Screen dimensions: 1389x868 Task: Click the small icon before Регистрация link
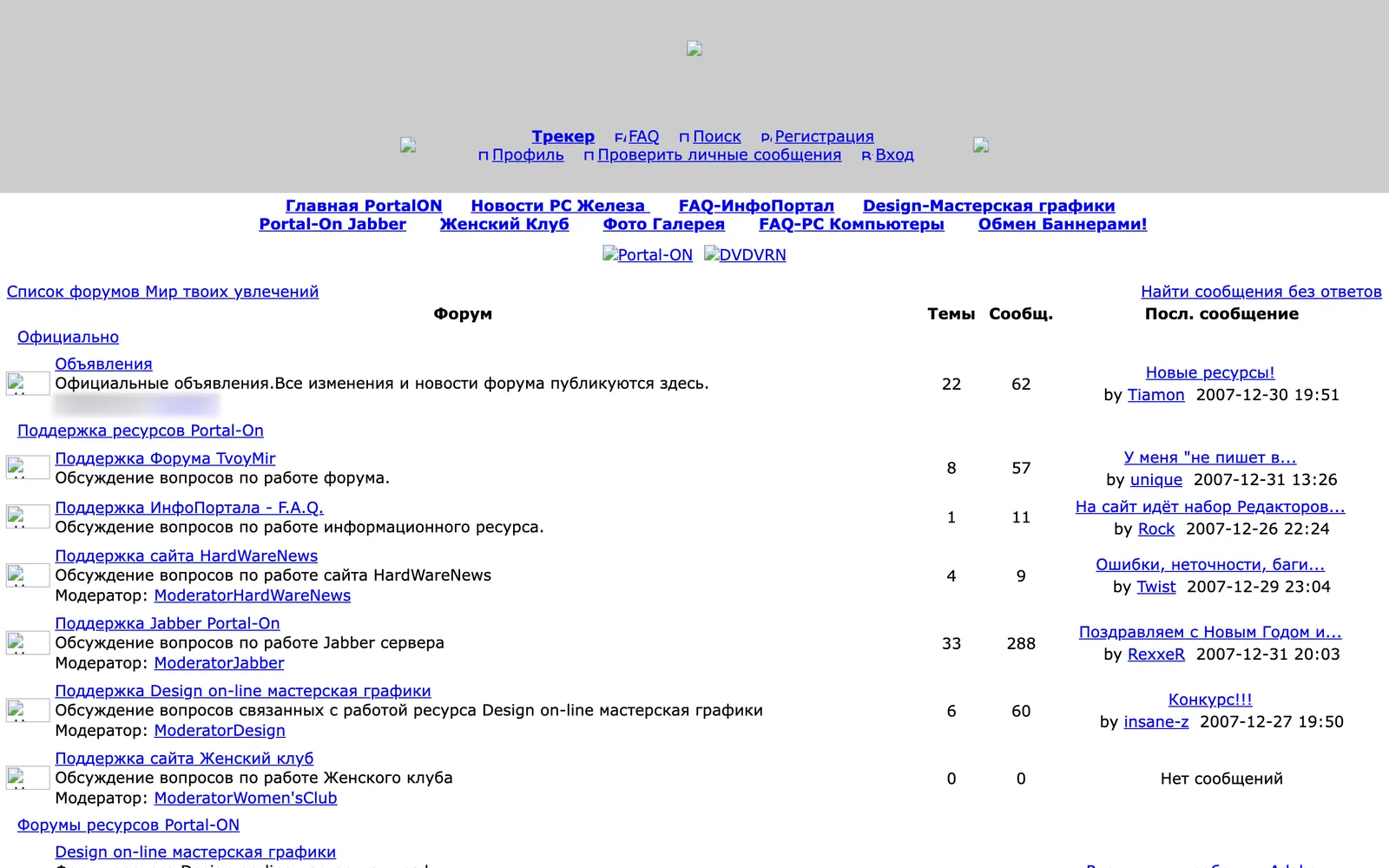tap(766, 137)
